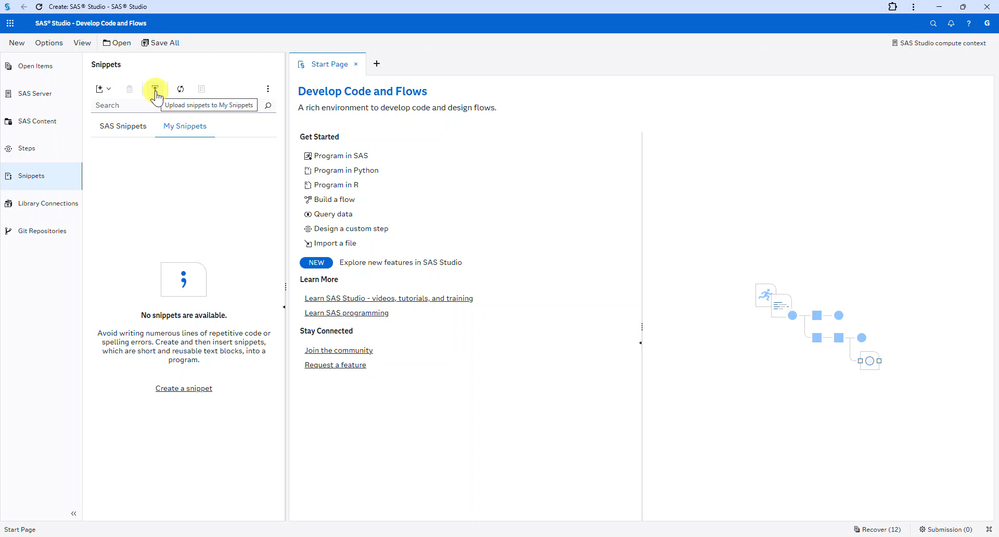Start a Program in R
The image size is (999, 537).
(x=331, y=185)
